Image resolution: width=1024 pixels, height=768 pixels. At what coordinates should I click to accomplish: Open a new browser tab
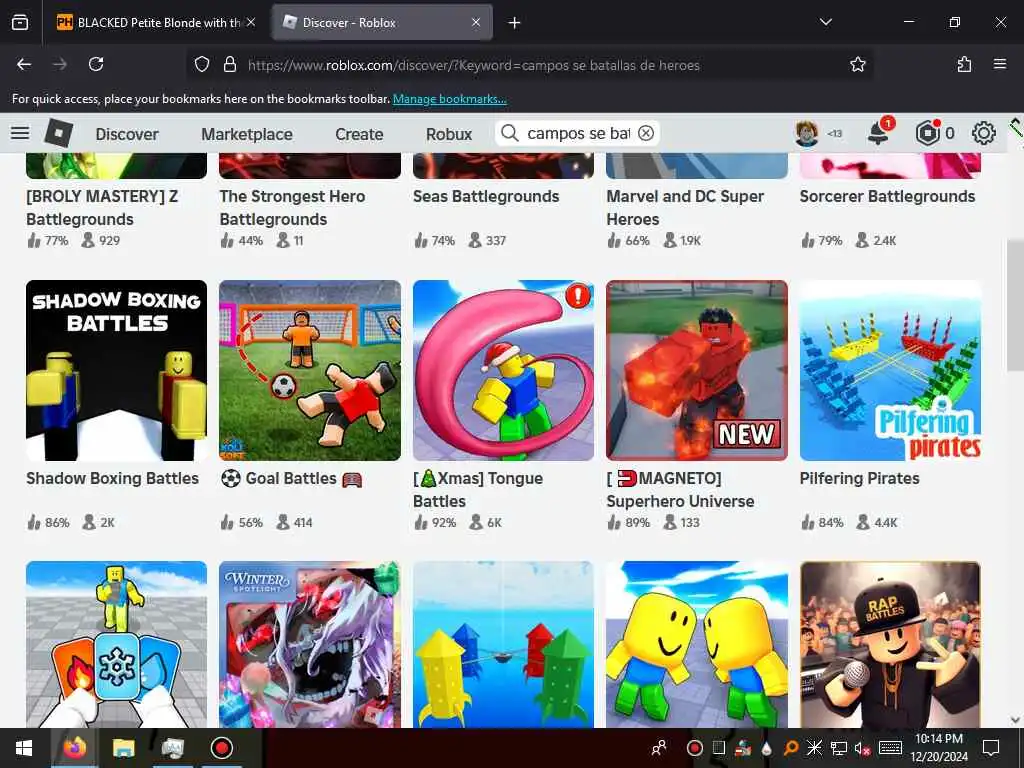[x=515, y=23]
